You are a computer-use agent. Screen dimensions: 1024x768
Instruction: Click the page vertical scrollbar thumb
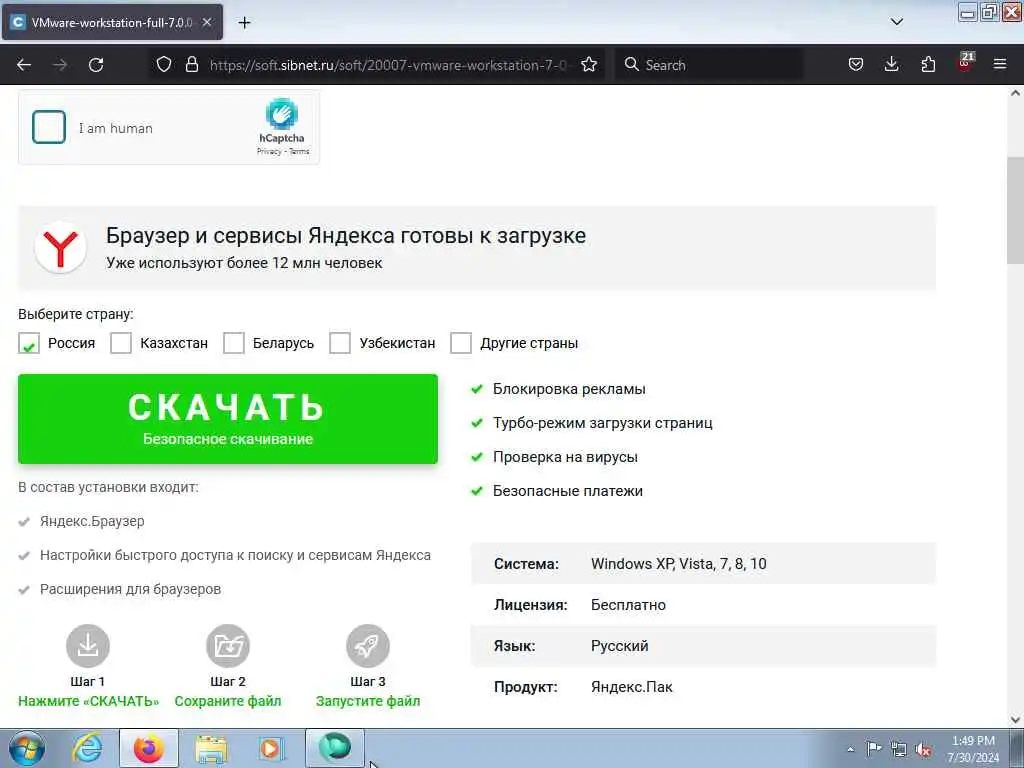[1016, 210]
